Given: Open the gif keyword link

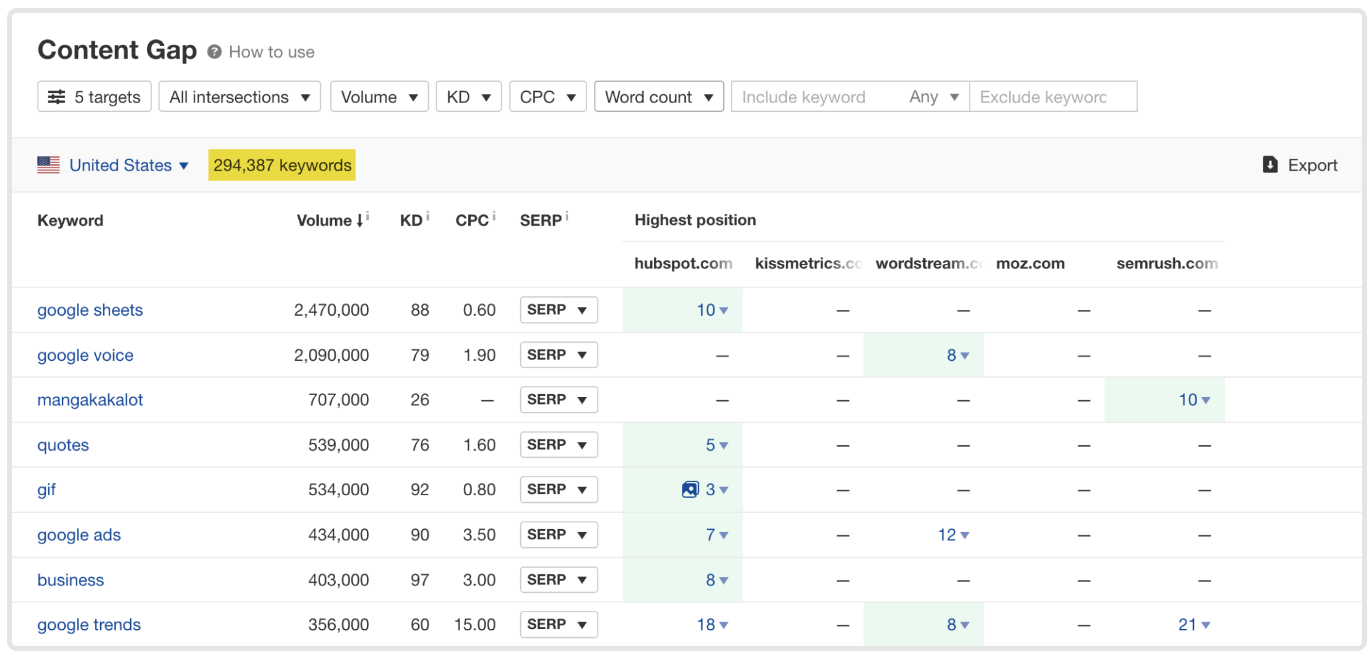Looking at the screenshot, I should click(x=47, y=490).
